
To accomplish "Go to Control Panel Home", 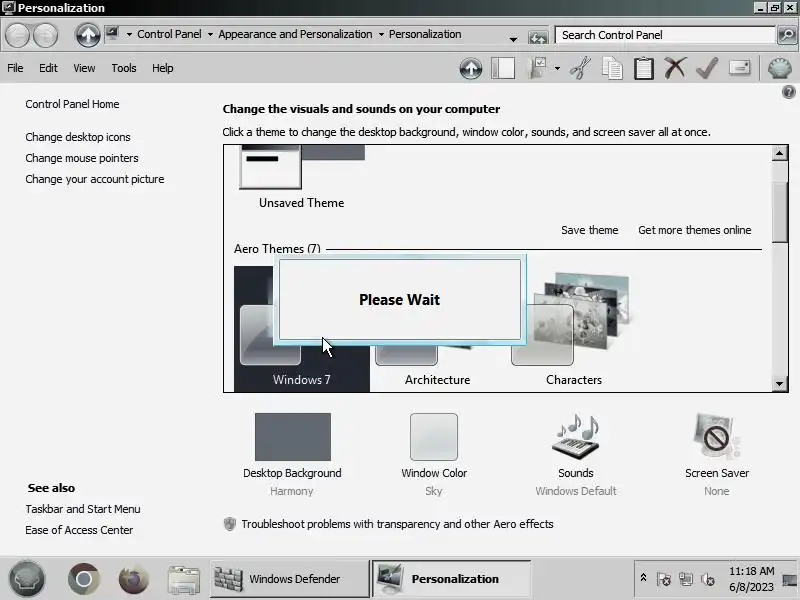I will click(x=72, y=104).
